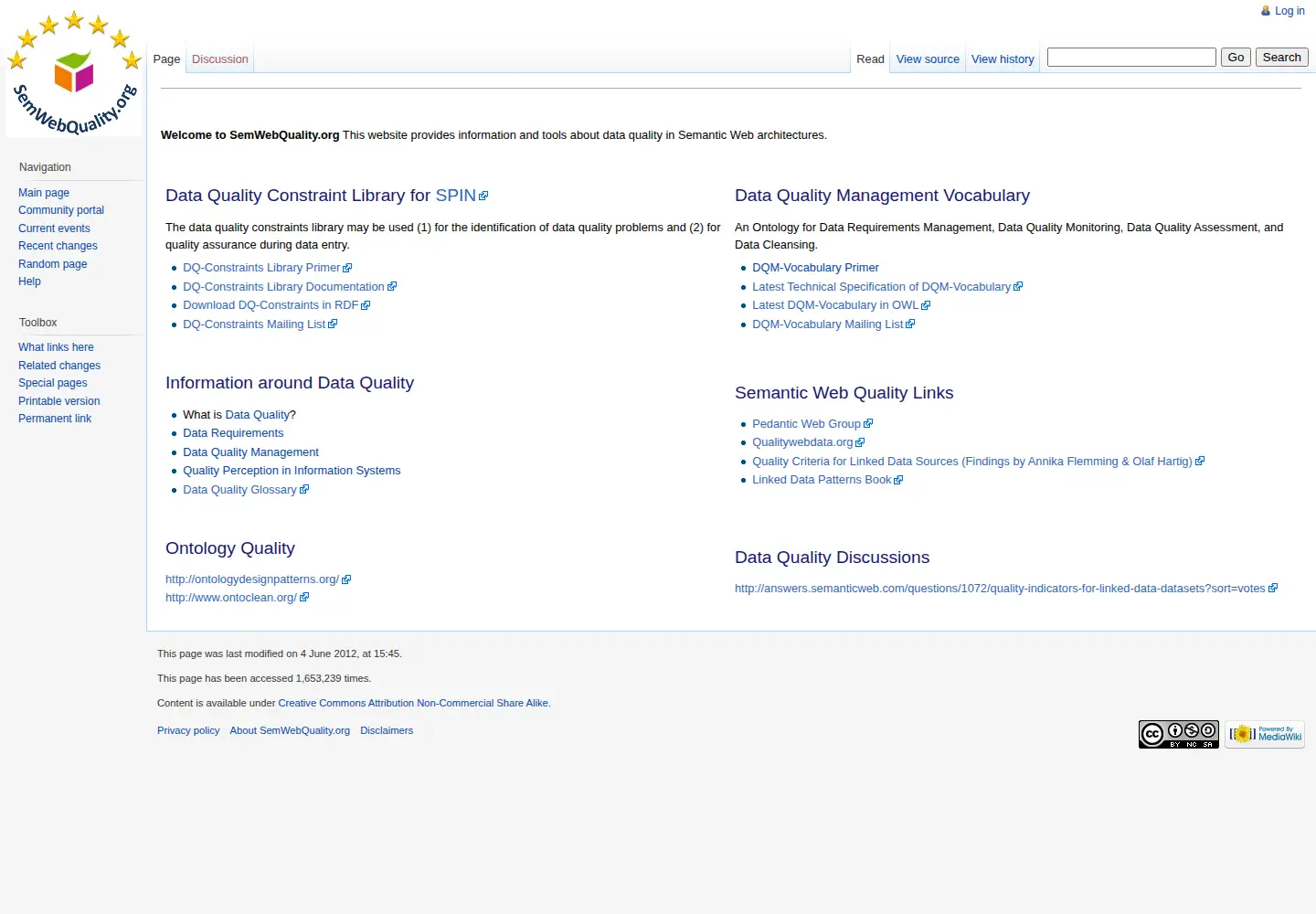Screen dimensions: 1316x914
Task: Open the www.ontoclean.org link
Action: click(237, 598)
